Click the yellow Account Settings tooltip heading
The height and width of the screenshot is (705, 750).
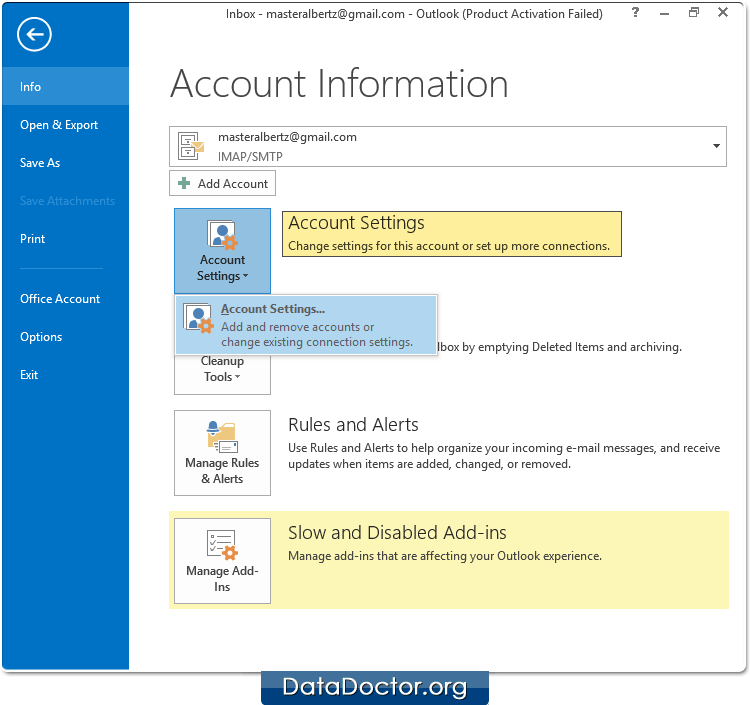tap(356, 223)
